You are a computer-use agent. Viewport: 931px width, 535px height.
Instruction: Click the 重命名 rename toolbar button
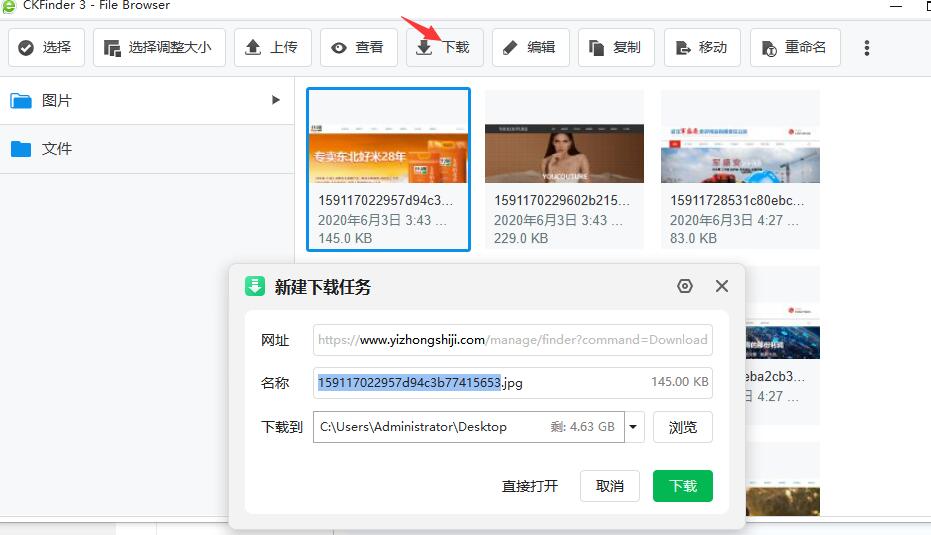click(x=795, y=47)
